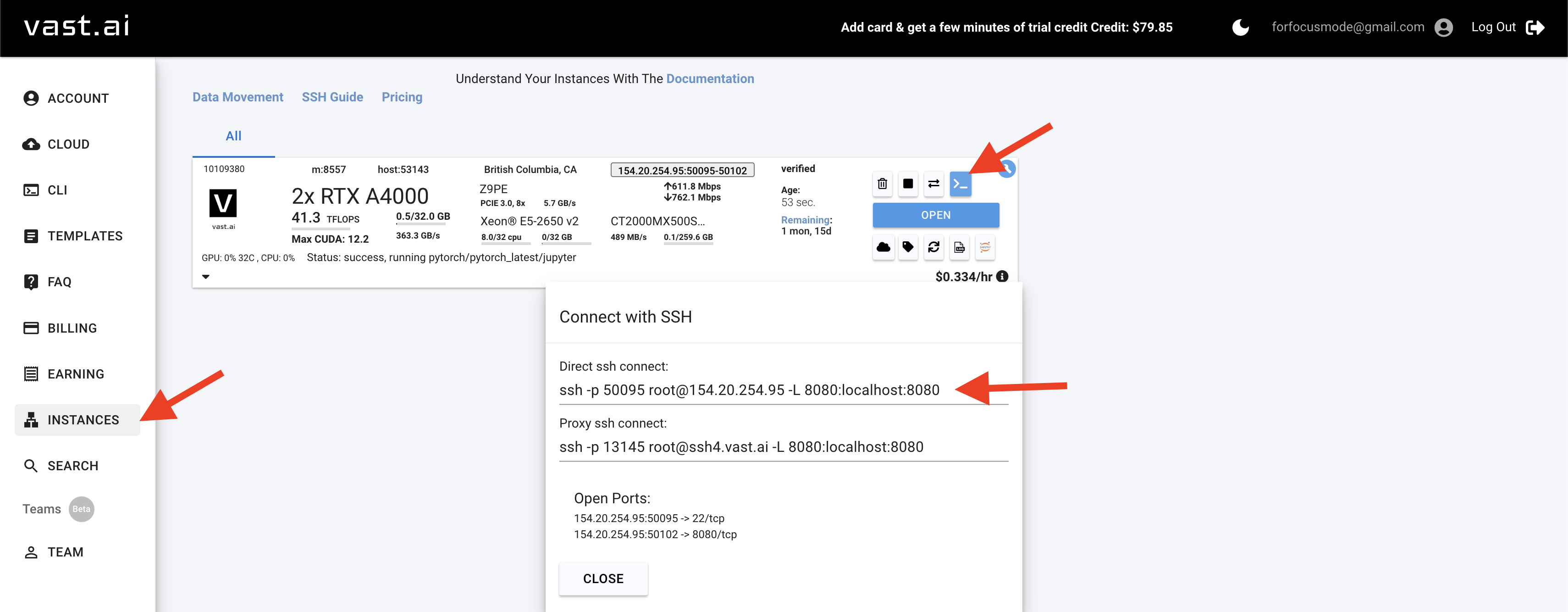Screen dimensions: 1568x612
Task: Click the recycle/refresh instance icon
Action: click(x=933, y=247)
